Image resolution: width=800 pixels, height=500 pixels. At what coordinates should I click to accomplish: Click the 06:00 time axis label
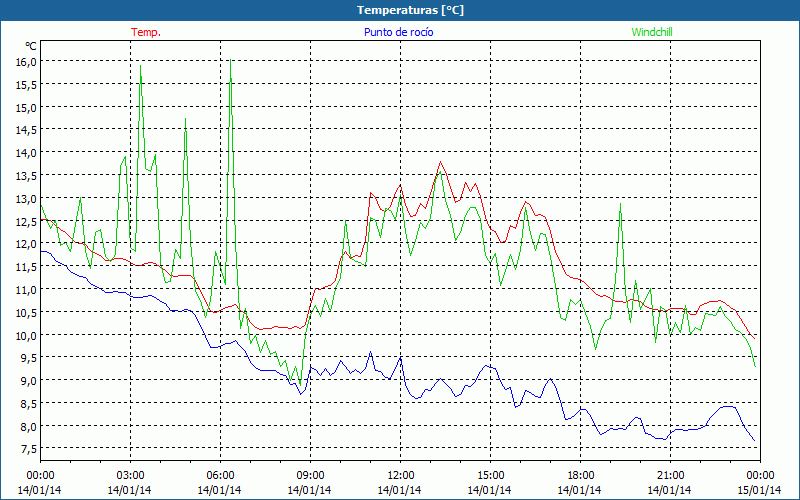coord(220,476)
